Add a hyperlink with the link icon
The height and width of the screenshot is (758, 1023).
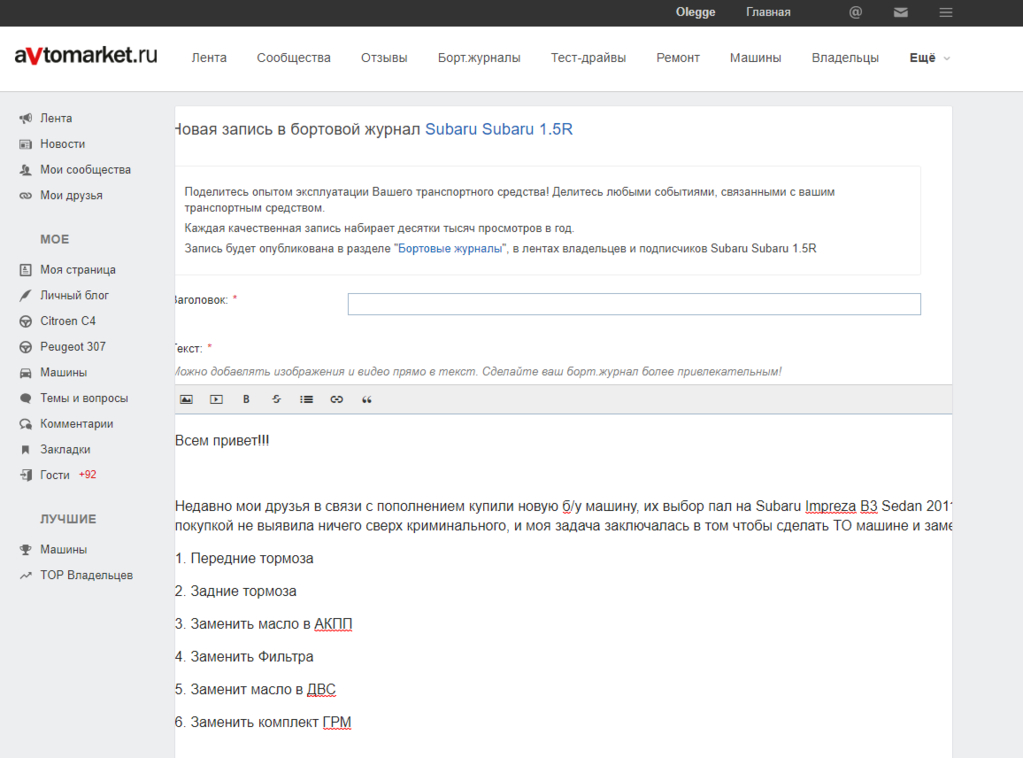pyautogui.click(x=337, y=399)
